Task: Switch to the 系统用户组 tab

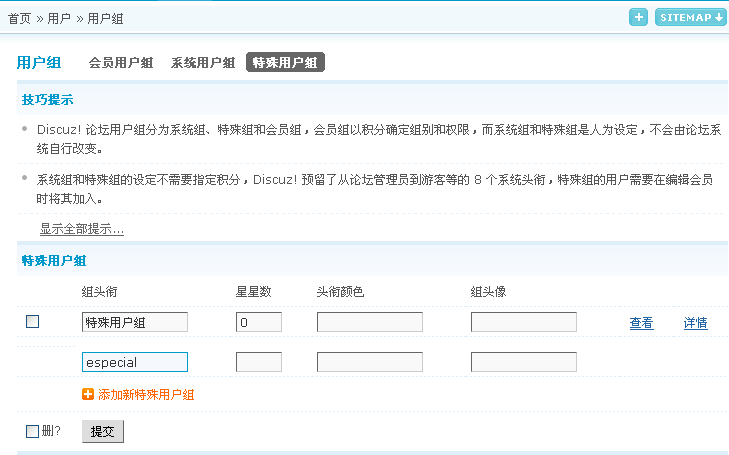Action: pyautogui.click(x=203, y=62)
